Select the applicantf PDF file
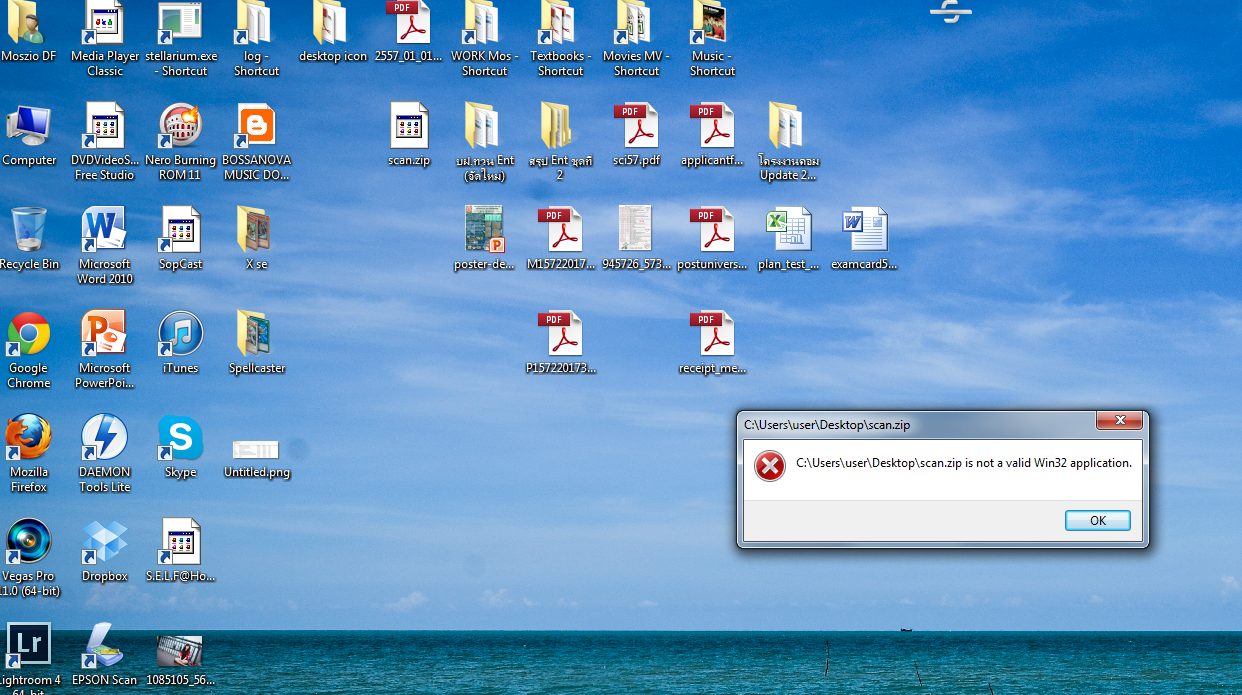1242x695 pixels. [x=713, y=126]
